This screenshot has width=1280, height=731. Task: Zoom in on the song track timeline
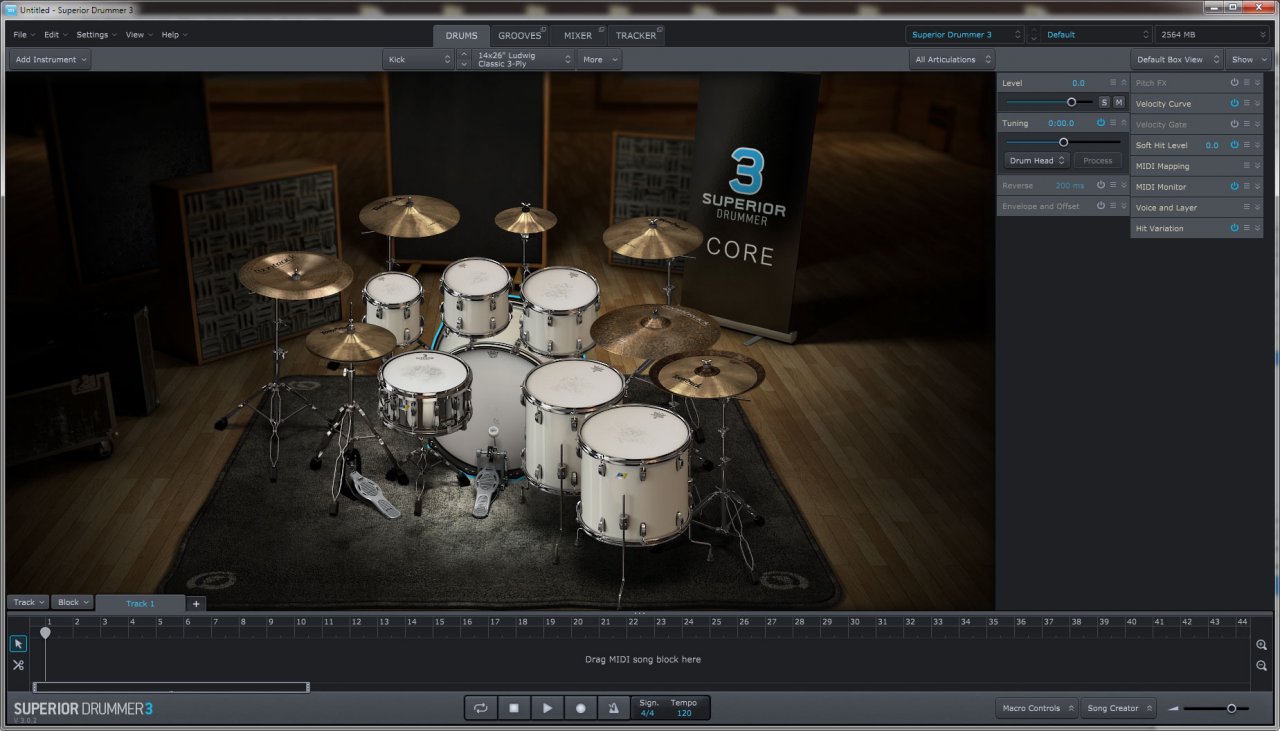coord(1261,645)
